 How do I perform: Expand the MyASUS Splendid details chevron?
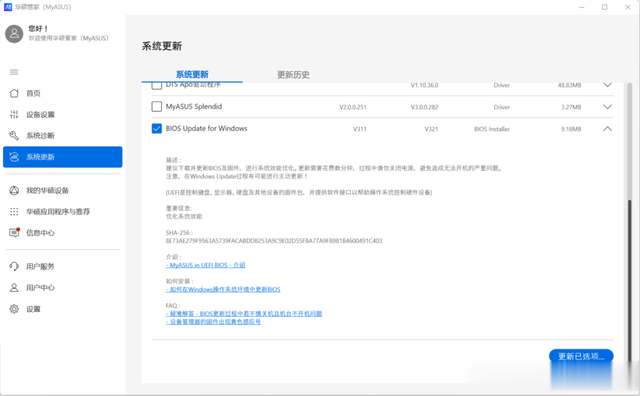[607, 107]
